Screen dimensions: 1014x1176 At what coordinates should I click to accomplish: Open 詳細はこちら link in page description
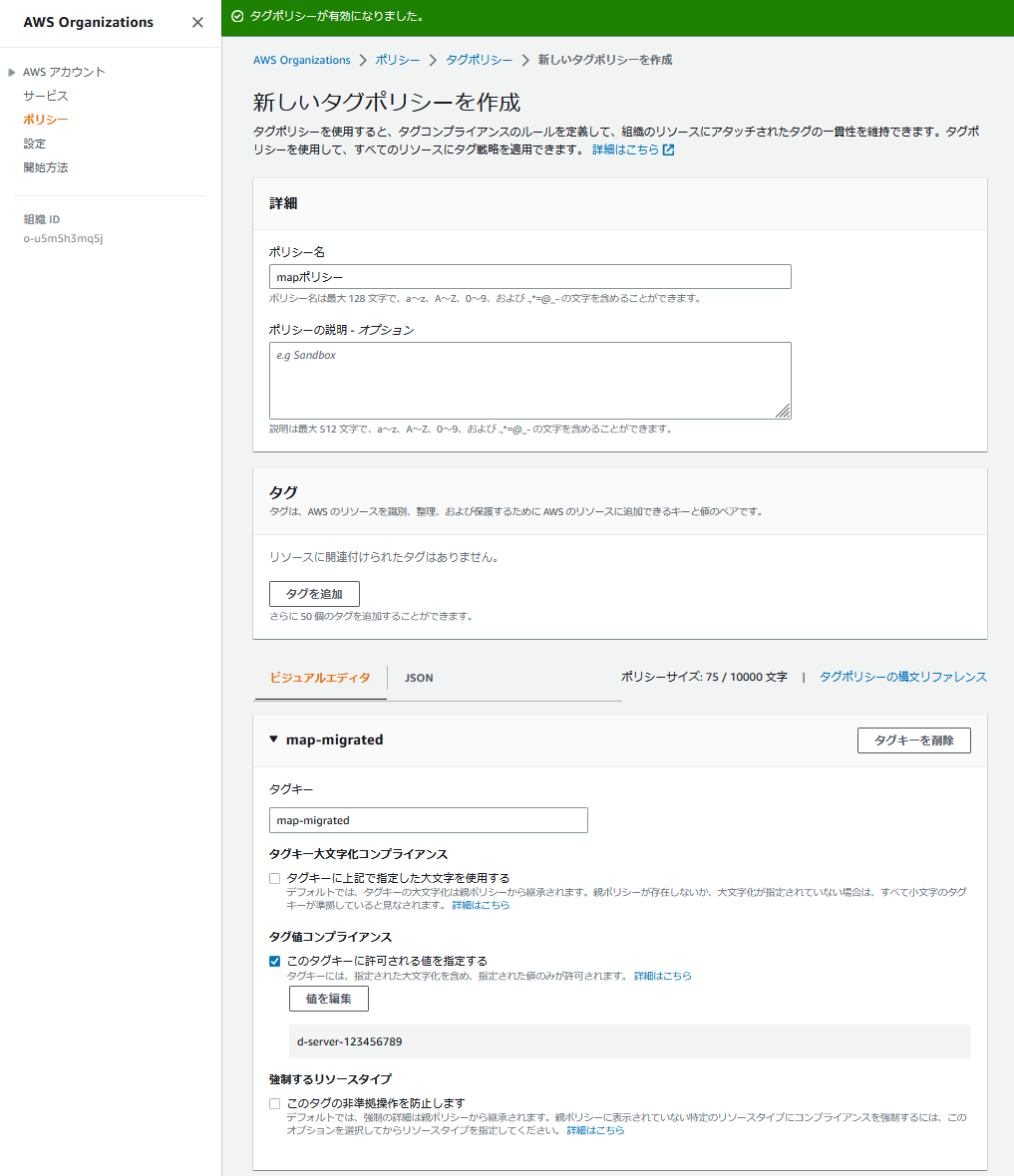(625, 150)
